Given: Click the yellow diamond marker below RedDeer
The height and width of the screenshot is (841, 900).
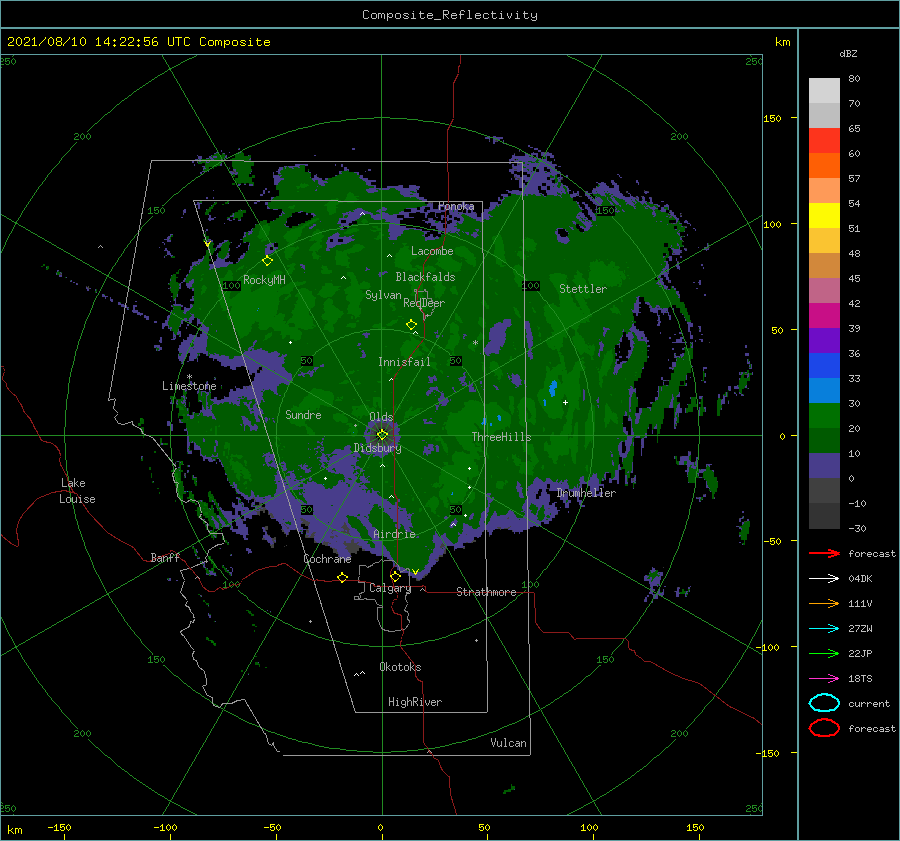Looking at the screenshot, I should 411,324.
